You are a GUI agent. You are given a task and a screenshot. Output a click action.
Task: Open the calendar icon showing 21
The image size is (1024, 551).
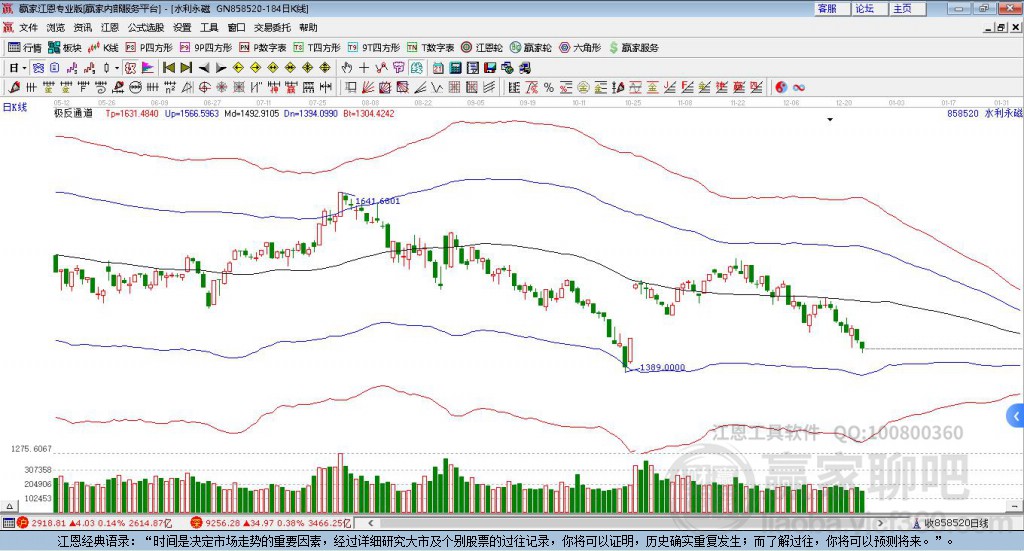[438, 68]
